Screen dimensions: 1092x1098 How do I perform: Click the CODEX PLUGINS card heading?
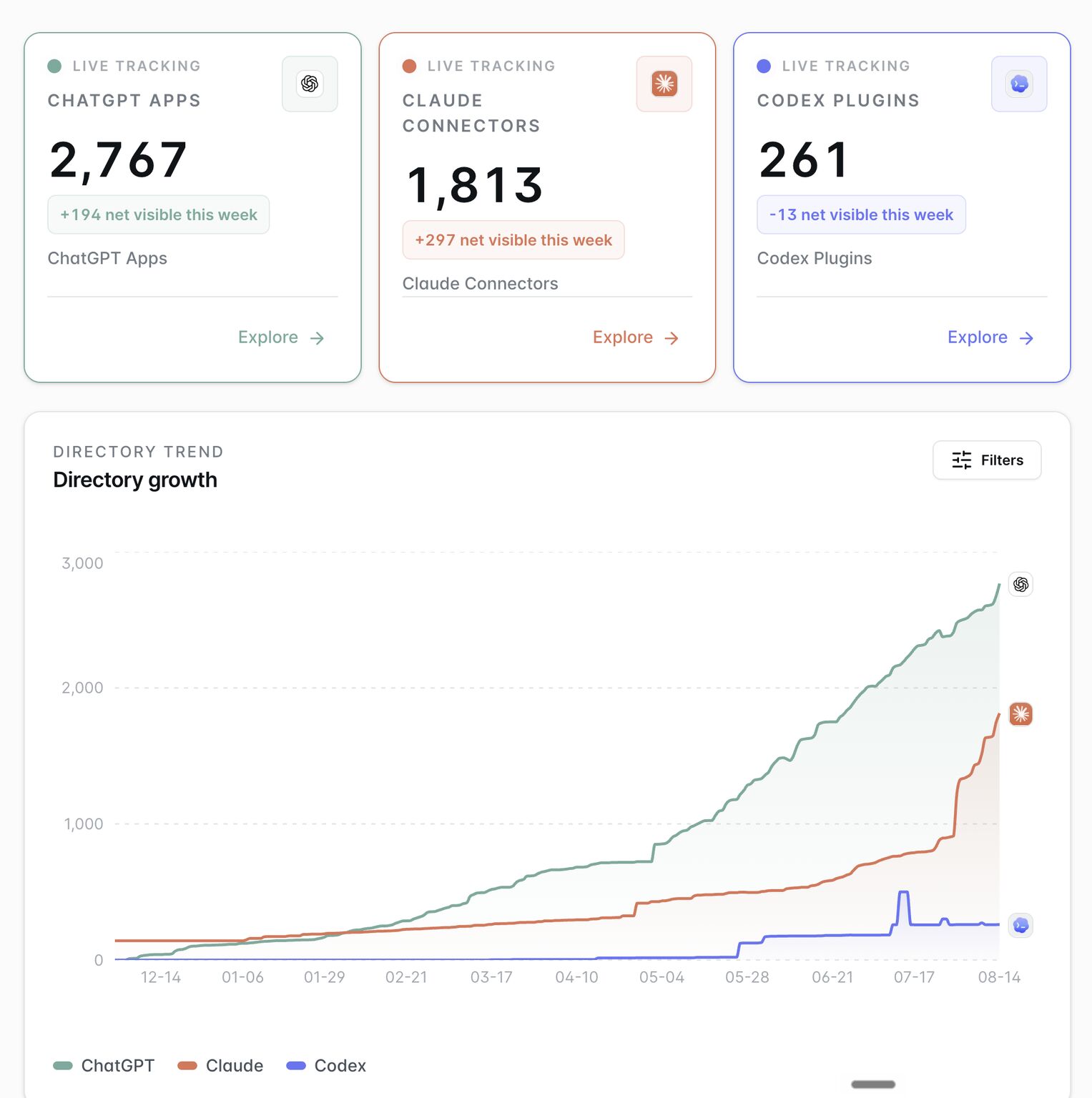[x=838, y=101]
